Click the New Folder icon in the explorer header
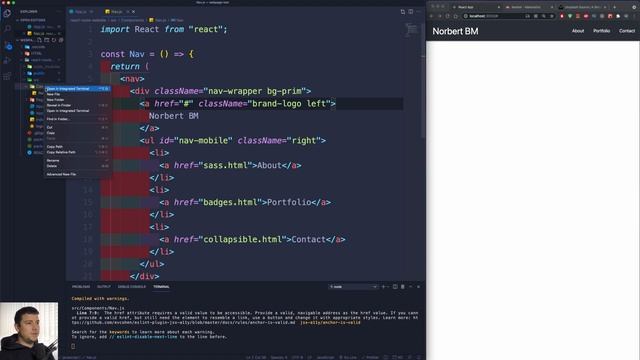This screenshot has width=640, height=360. point(47,40)
